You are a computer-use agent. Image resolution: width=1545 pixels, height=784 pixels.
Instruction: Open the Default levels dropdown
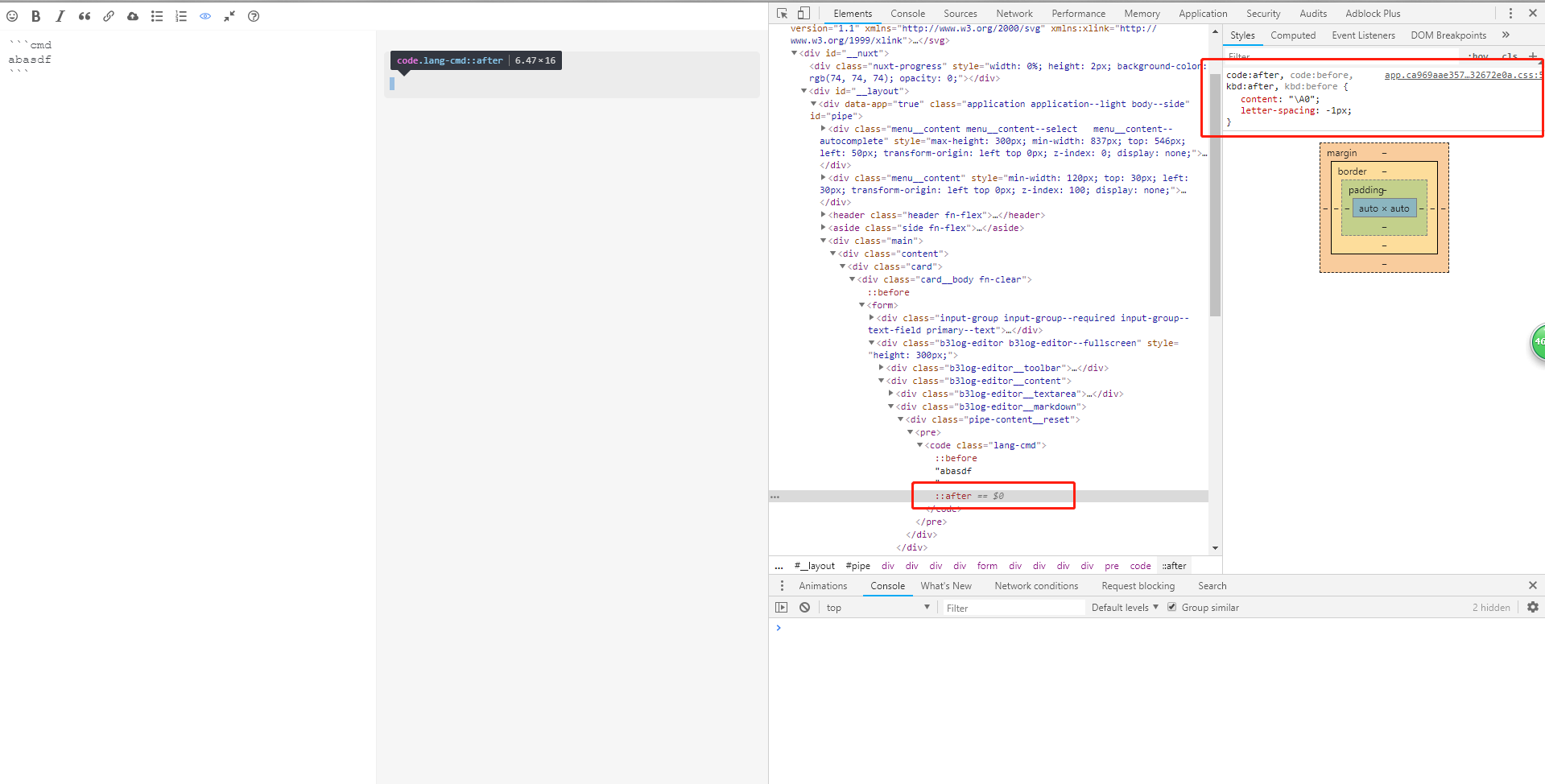point(1124,608)
